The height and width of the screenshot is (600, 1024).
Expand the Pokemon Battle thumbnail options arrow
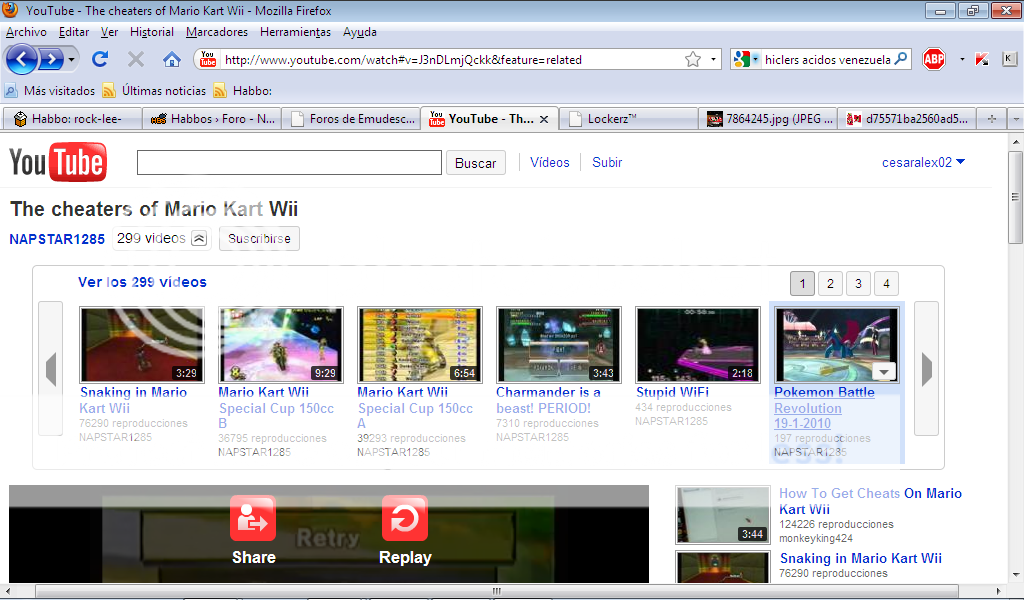pyautogui.click(x=883, y=372)
